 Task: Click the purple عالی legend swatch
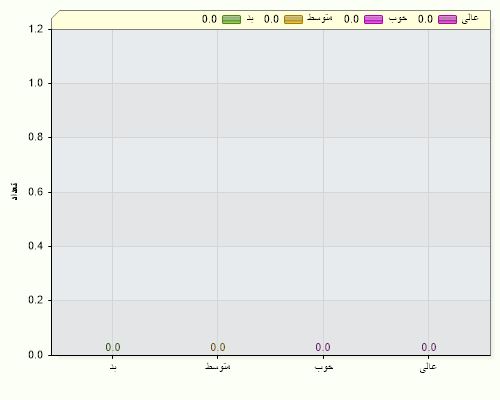[x=447, y=19]
